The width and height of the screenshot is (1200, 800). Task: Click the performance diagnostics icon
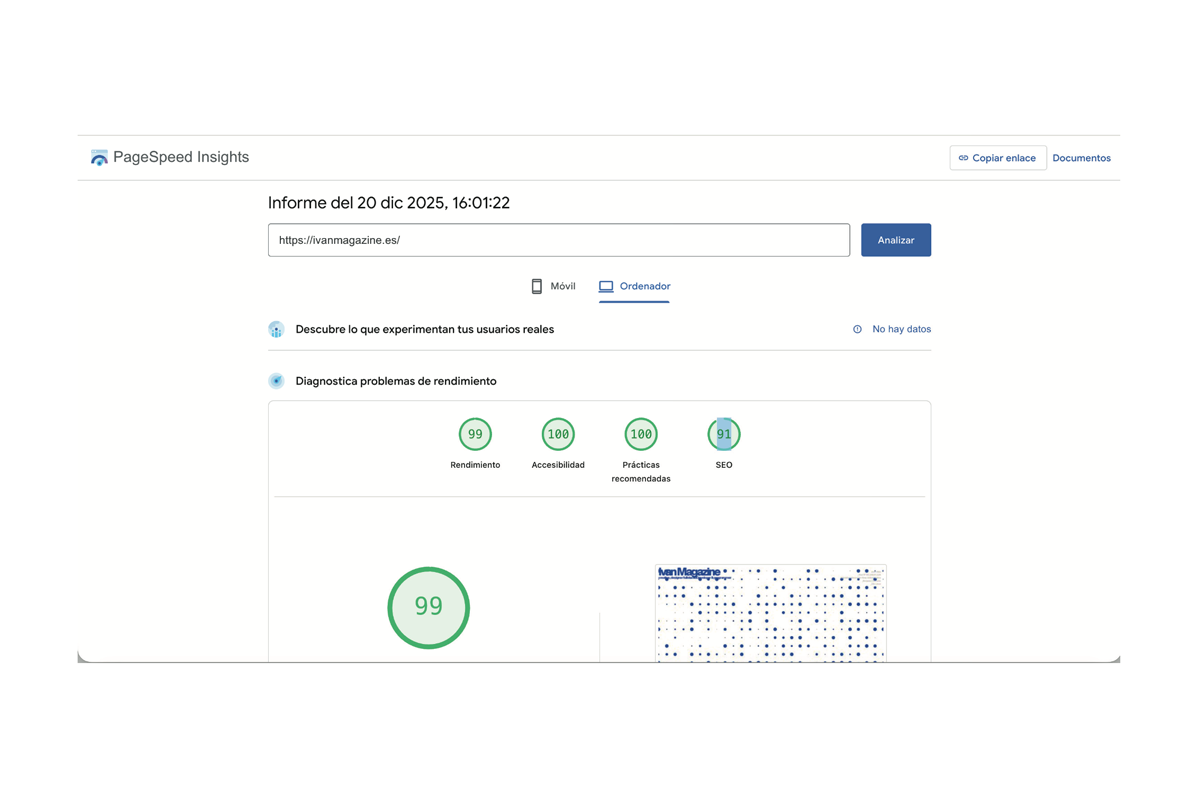coord(276,381)
